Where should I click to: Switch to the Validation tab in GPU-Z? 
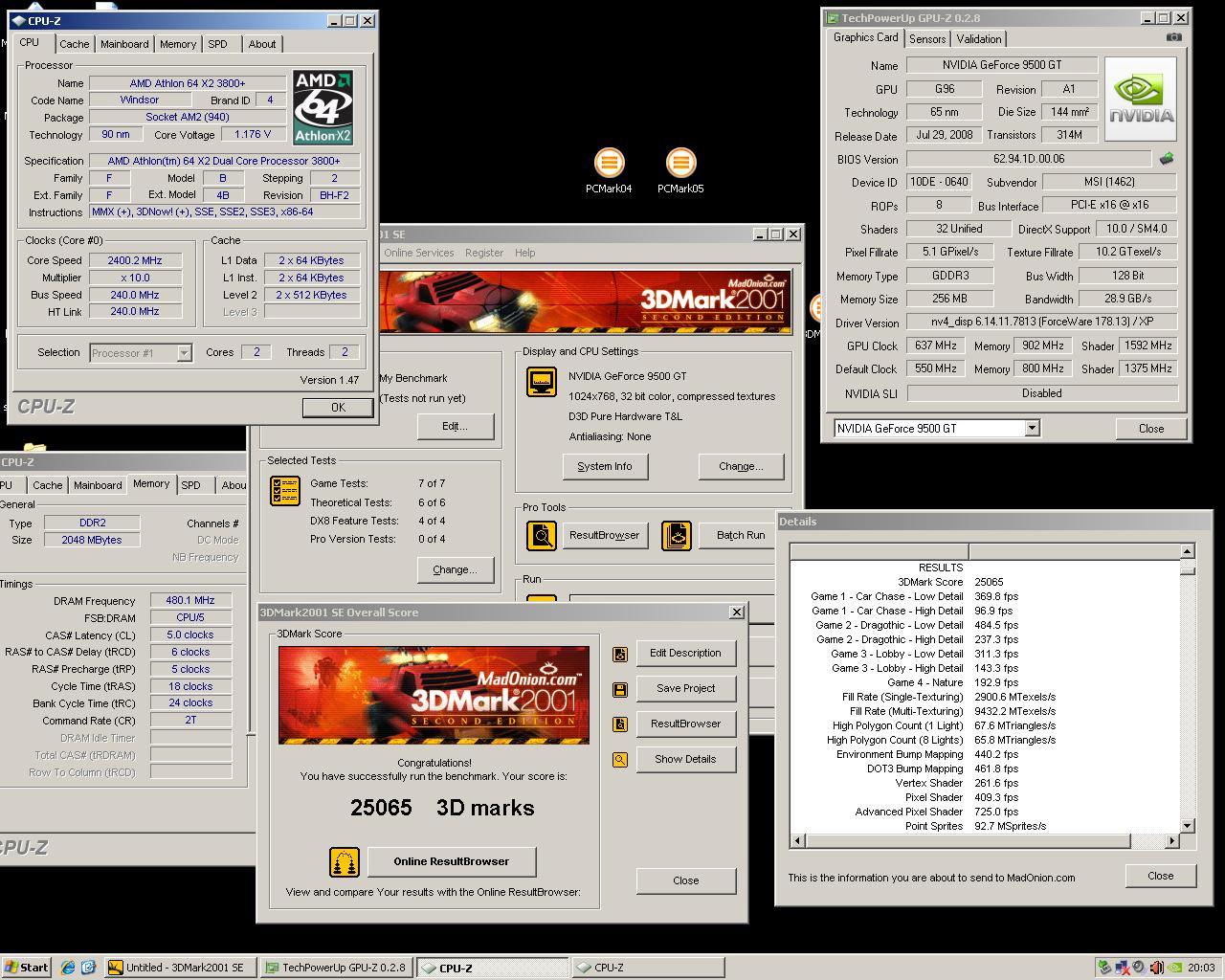(x=979, y=39)
